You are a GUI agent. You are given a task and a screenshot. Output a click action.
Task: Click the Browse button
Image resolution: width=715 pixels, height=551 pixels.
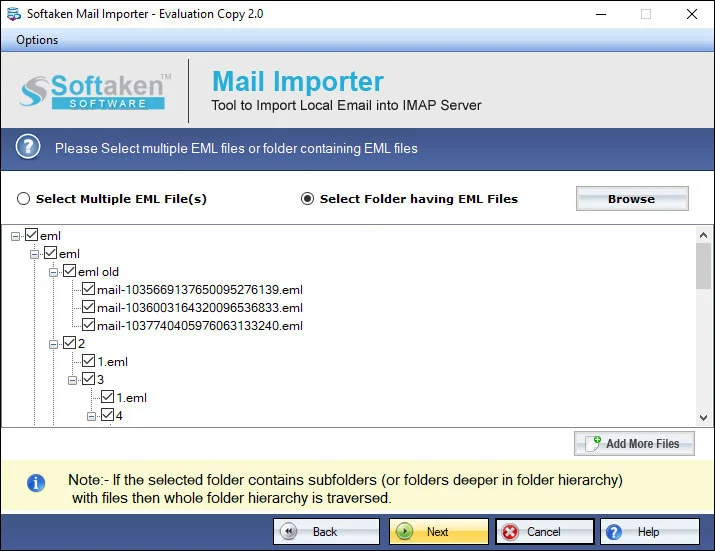pos(632,198)
